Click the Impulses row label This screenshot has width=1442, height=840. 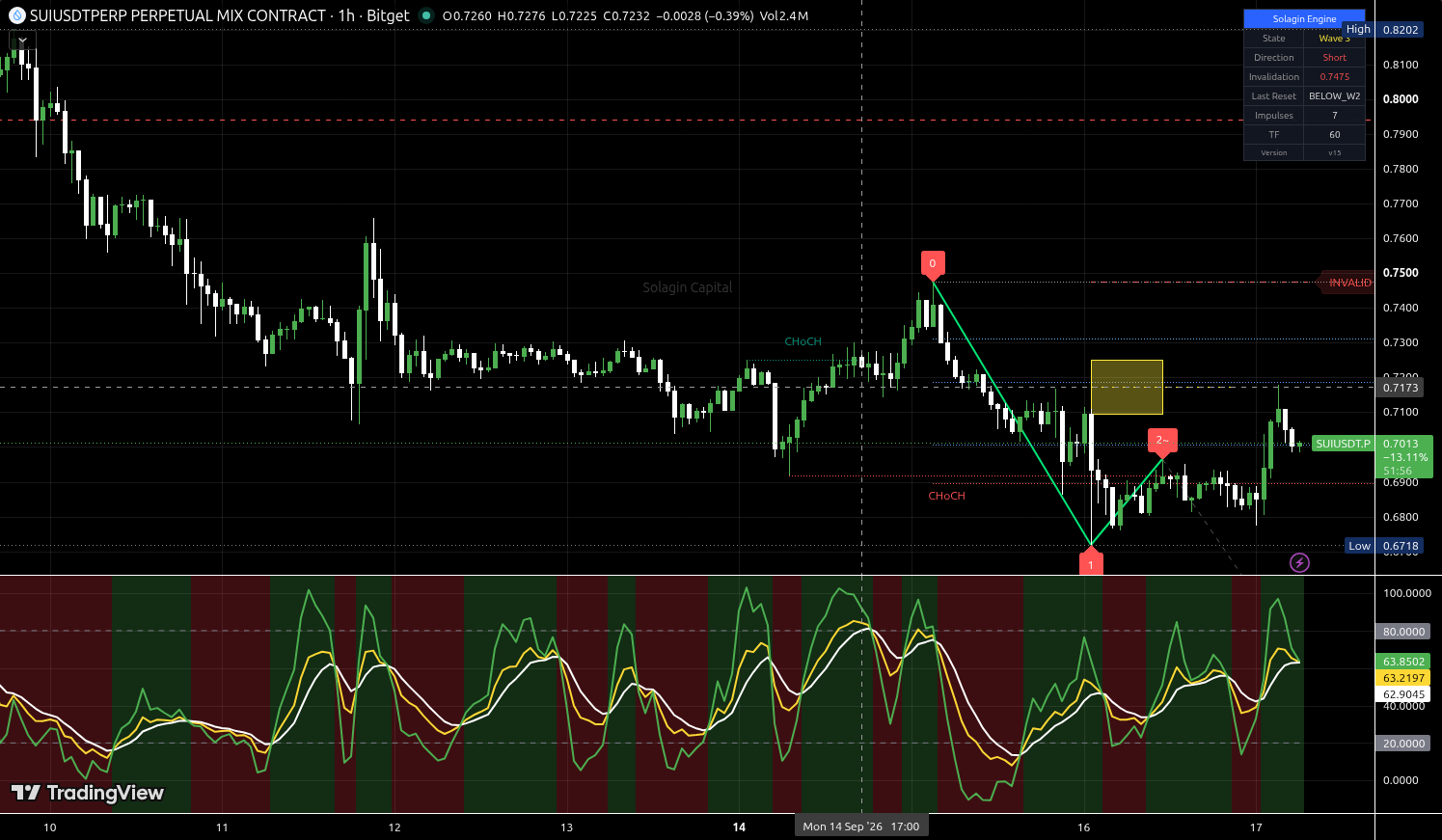[1273, 116]
